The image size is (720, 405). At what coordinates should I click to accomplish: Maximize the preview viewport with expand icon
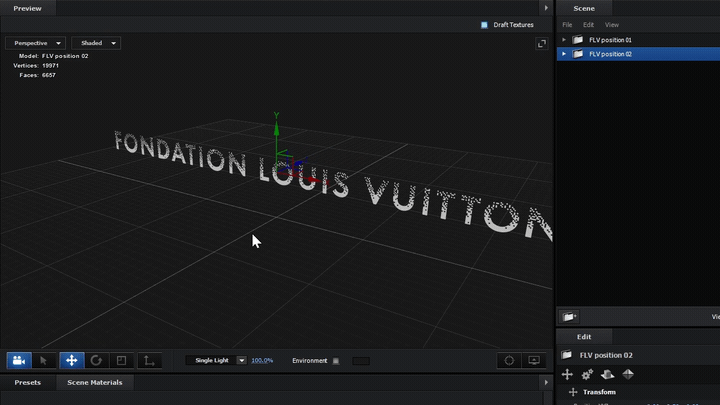coord(542,44)
